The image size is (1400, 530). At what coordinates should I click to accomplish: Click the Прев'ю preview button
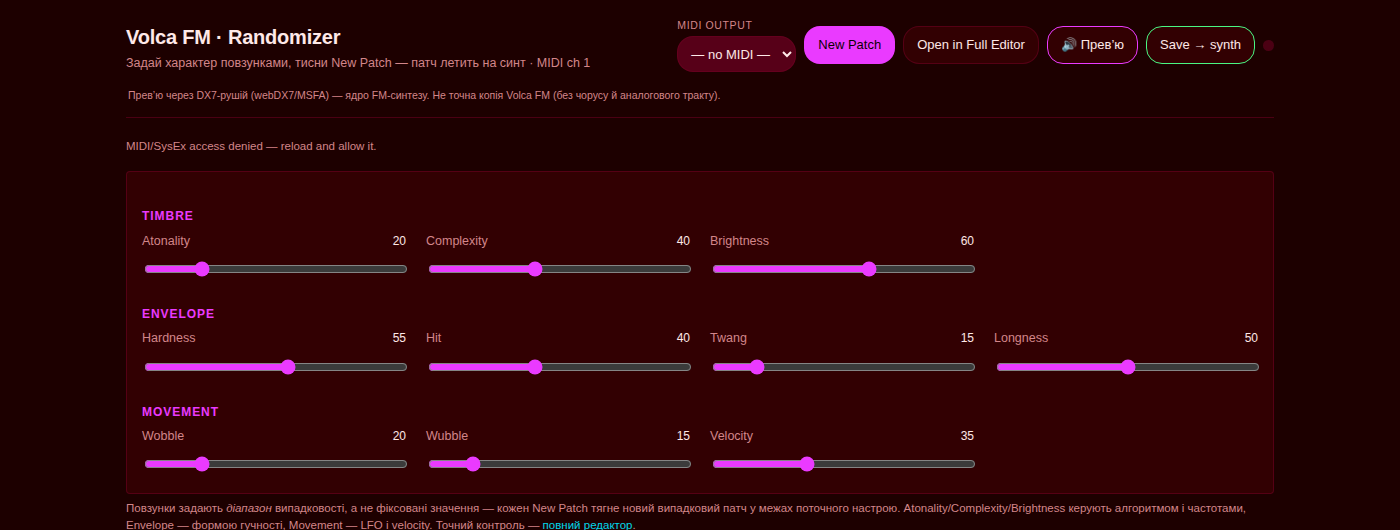click(1092, 45)
